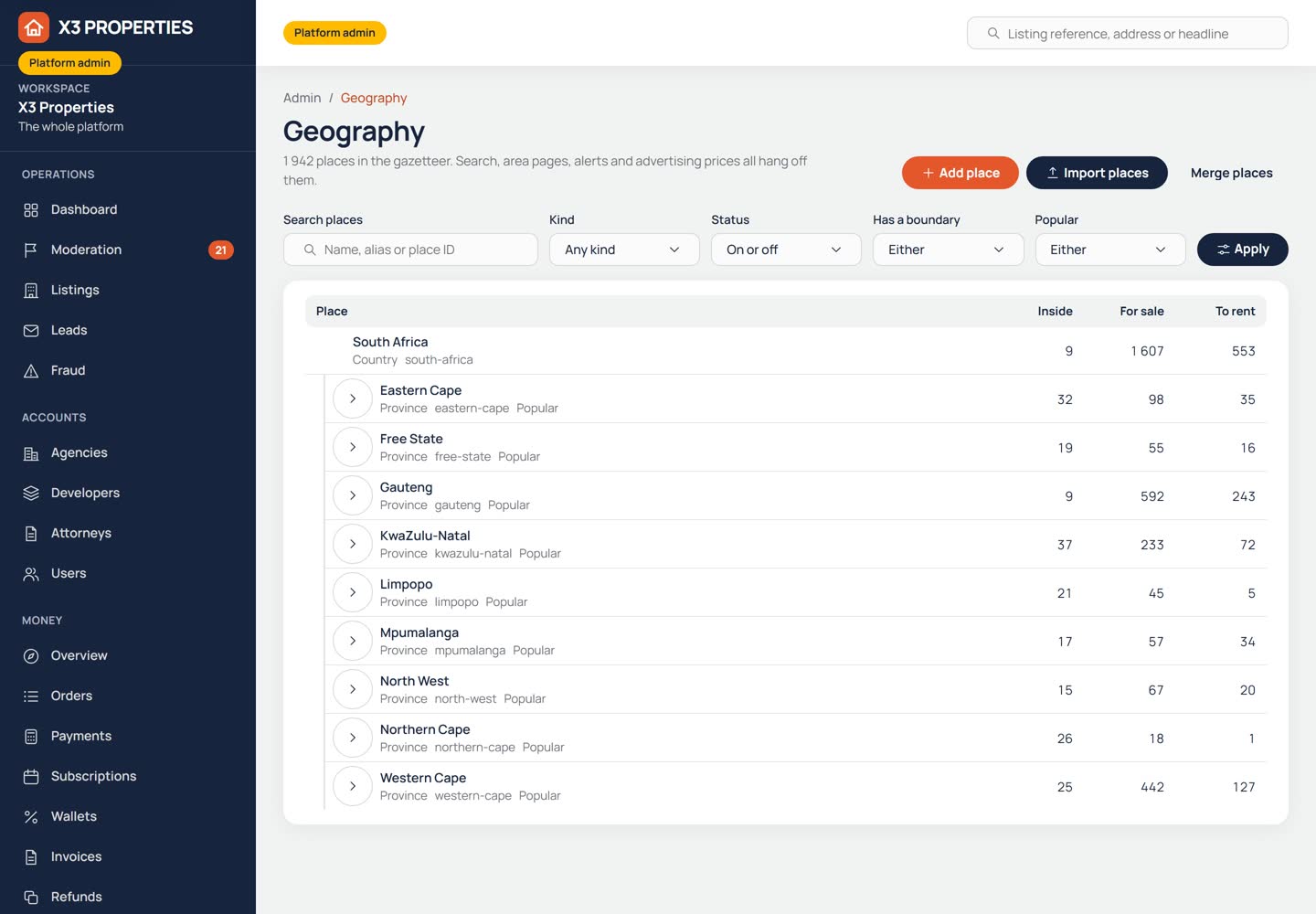Click the Agencies office icon
This screenshot has width=1316, height=914.
pyautogui.click(x=31, y=453)
